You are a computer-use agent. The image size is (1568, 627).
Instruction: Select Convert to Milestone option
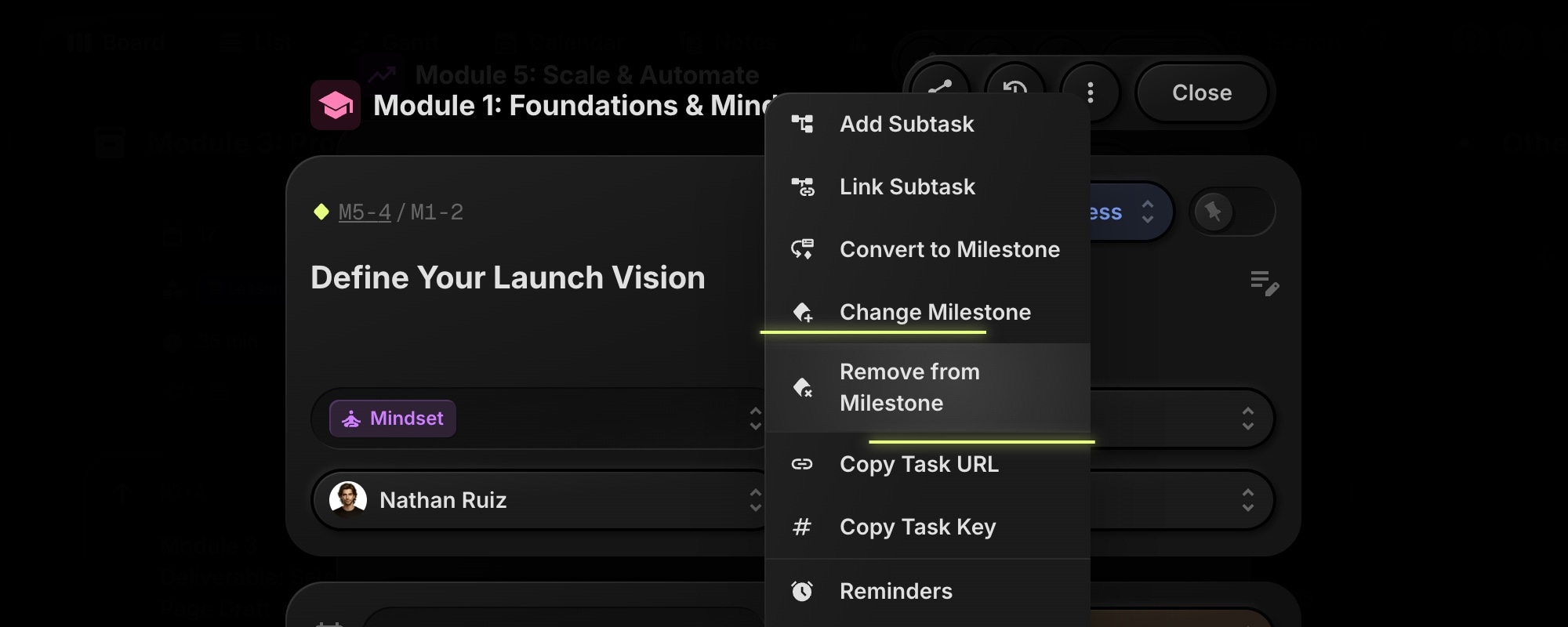tap(949, 249)
